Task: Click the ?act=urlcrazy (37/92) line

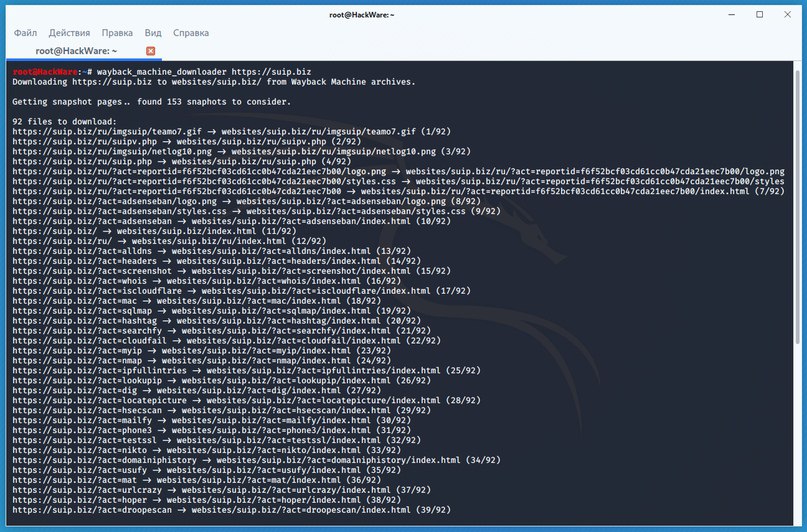Action: [221, 490]
